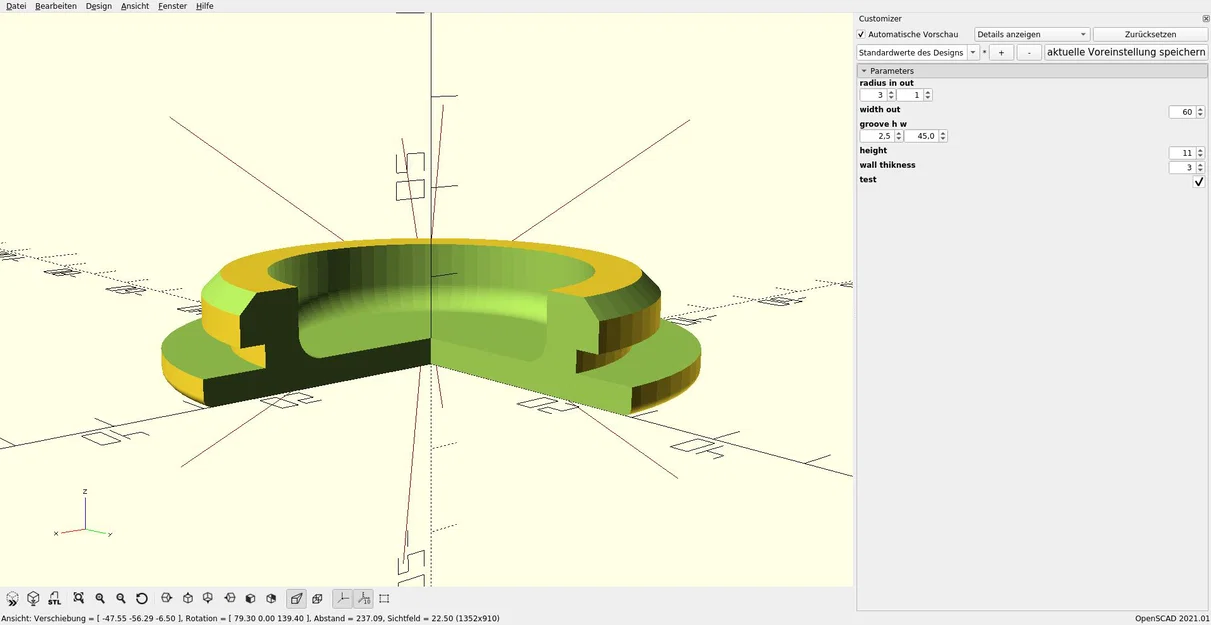This screenshot has height=625, width=1211.
Task: Click the groove h value 2.5
Action: (876, 136)
